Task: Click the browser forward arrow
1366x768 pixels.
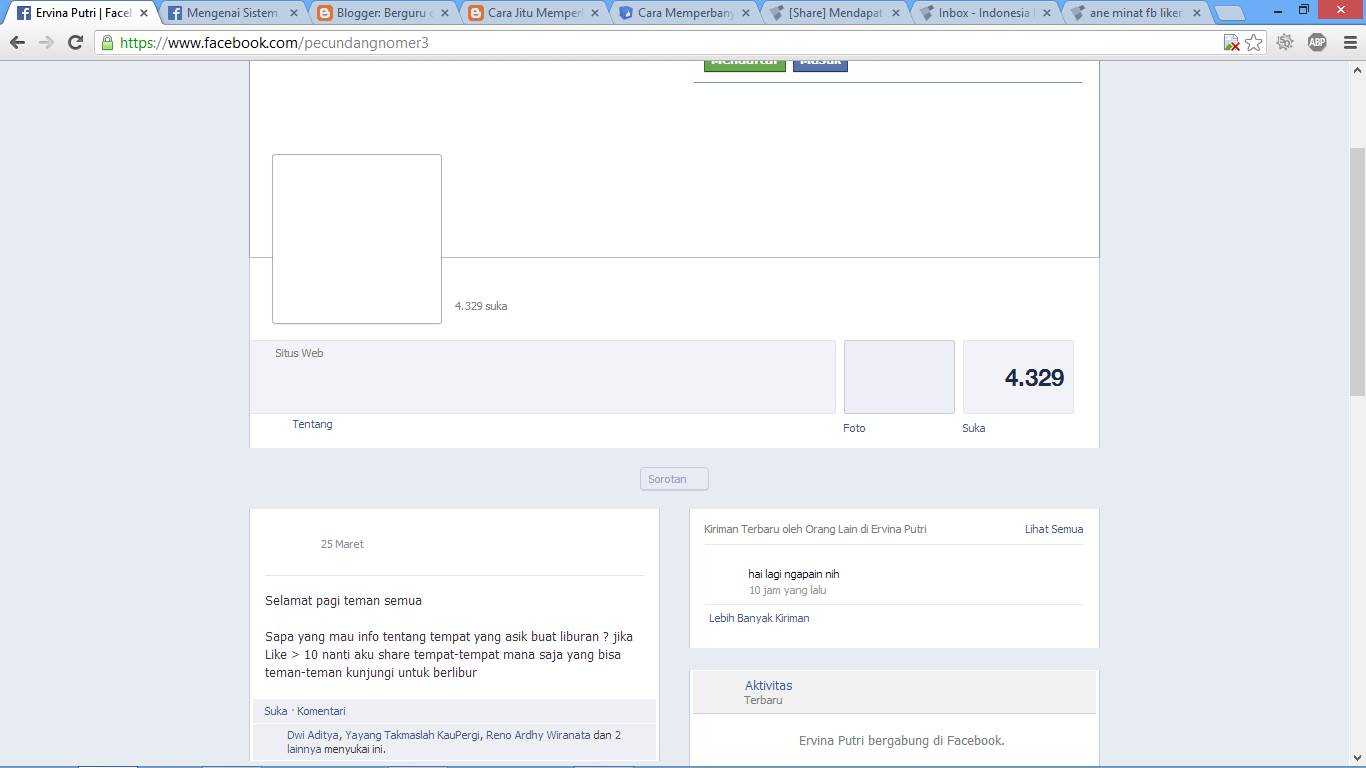Action: tap(46, 43)
